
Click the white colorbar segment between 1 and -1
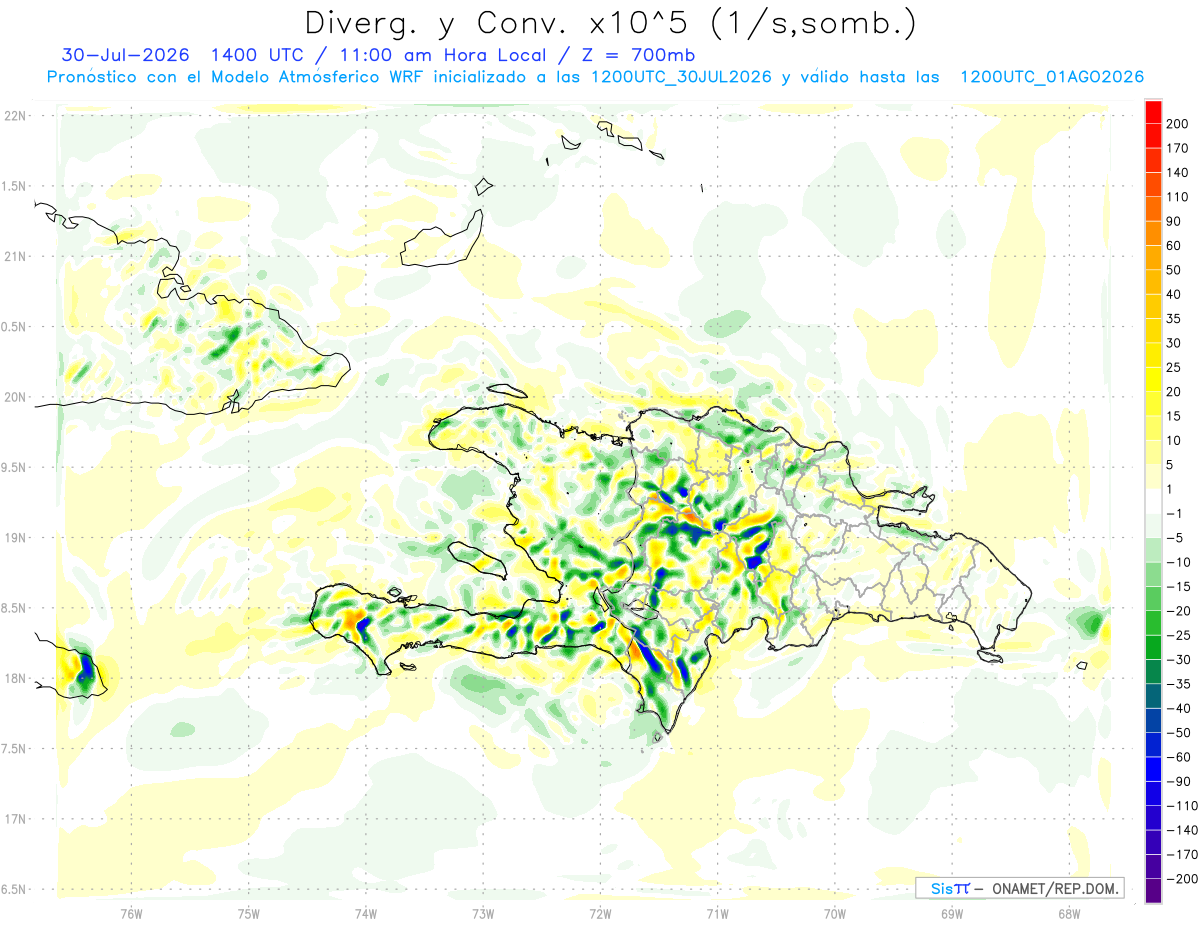pyautogui.click(x=1153, y=501)
